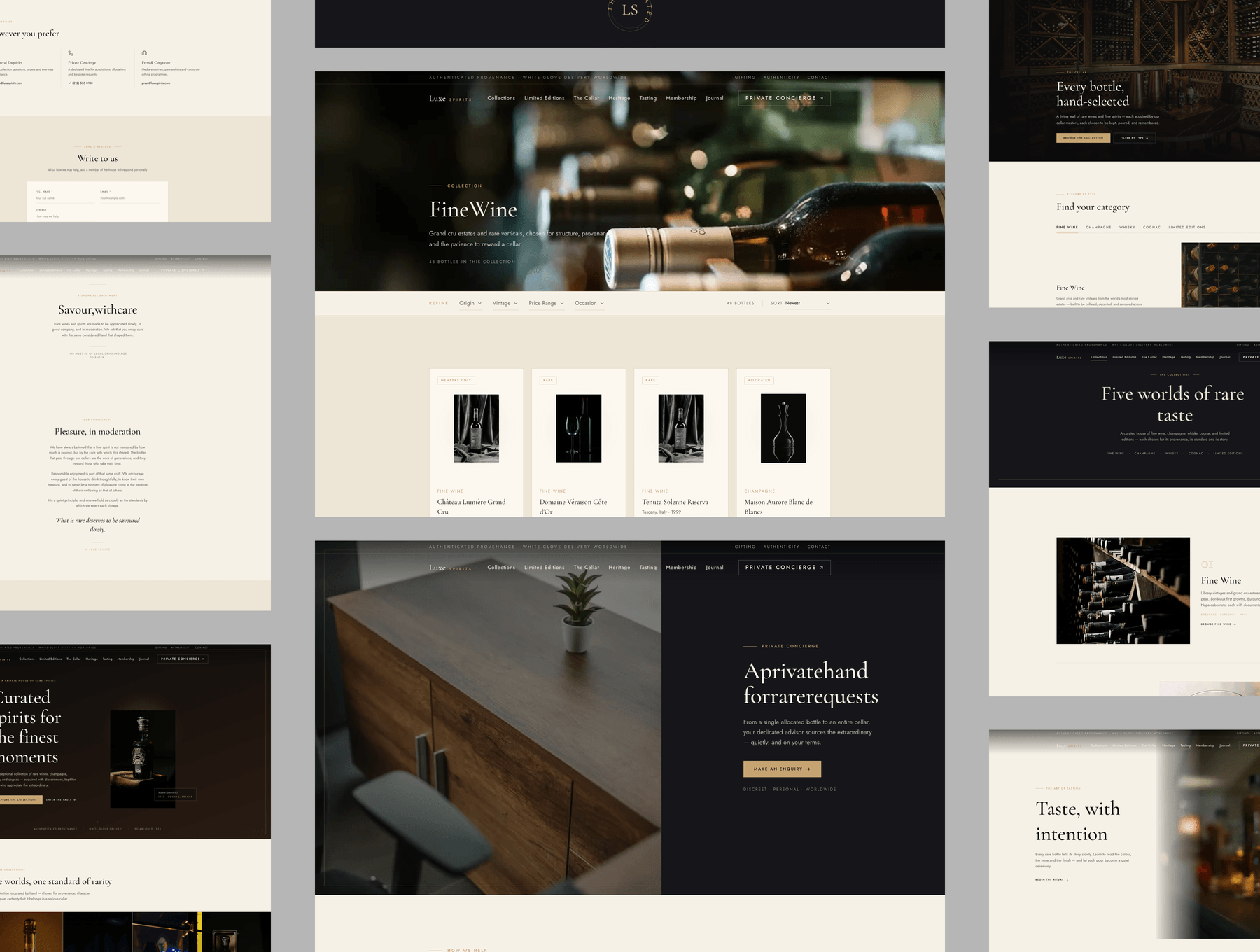The image size is (1260, 952).
Task: Expand the Occasion filter dropdown
Action: [x=589, y=303]
